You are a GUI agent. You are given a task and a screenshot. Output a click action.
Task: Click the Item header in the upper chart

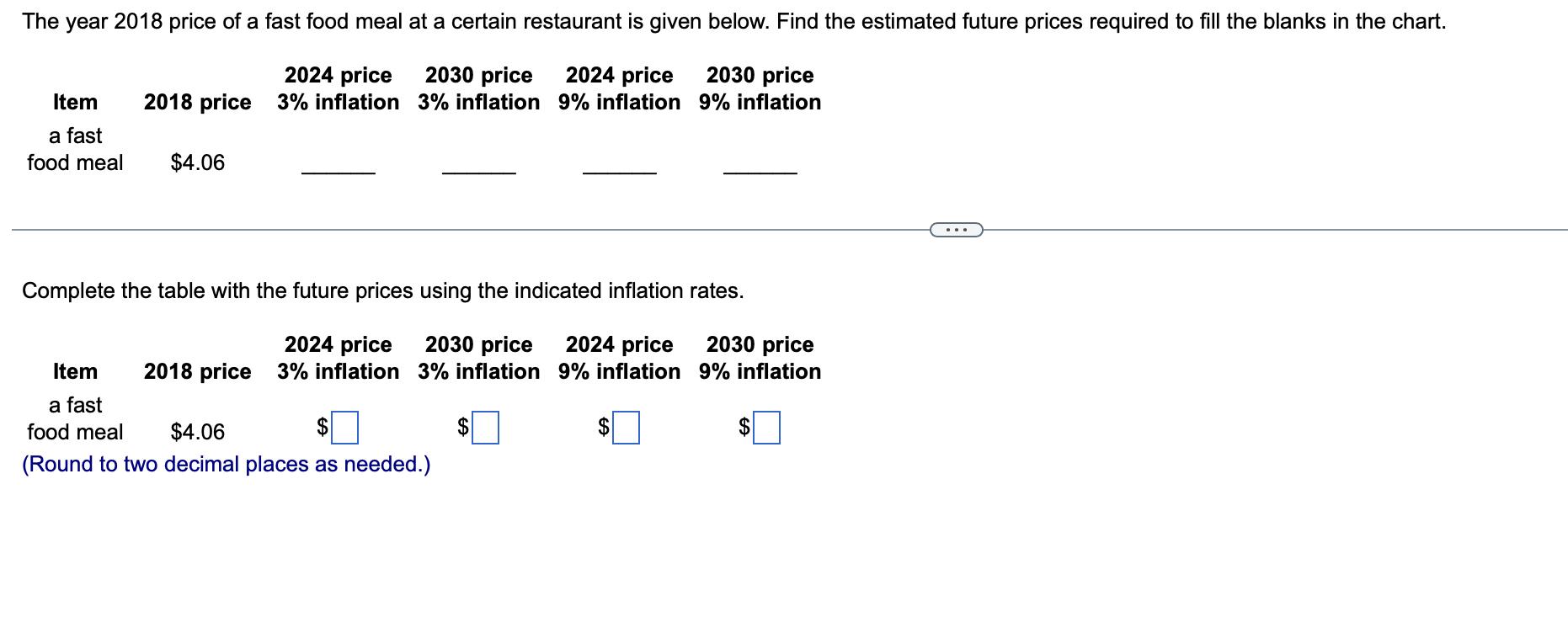point(75,102)
